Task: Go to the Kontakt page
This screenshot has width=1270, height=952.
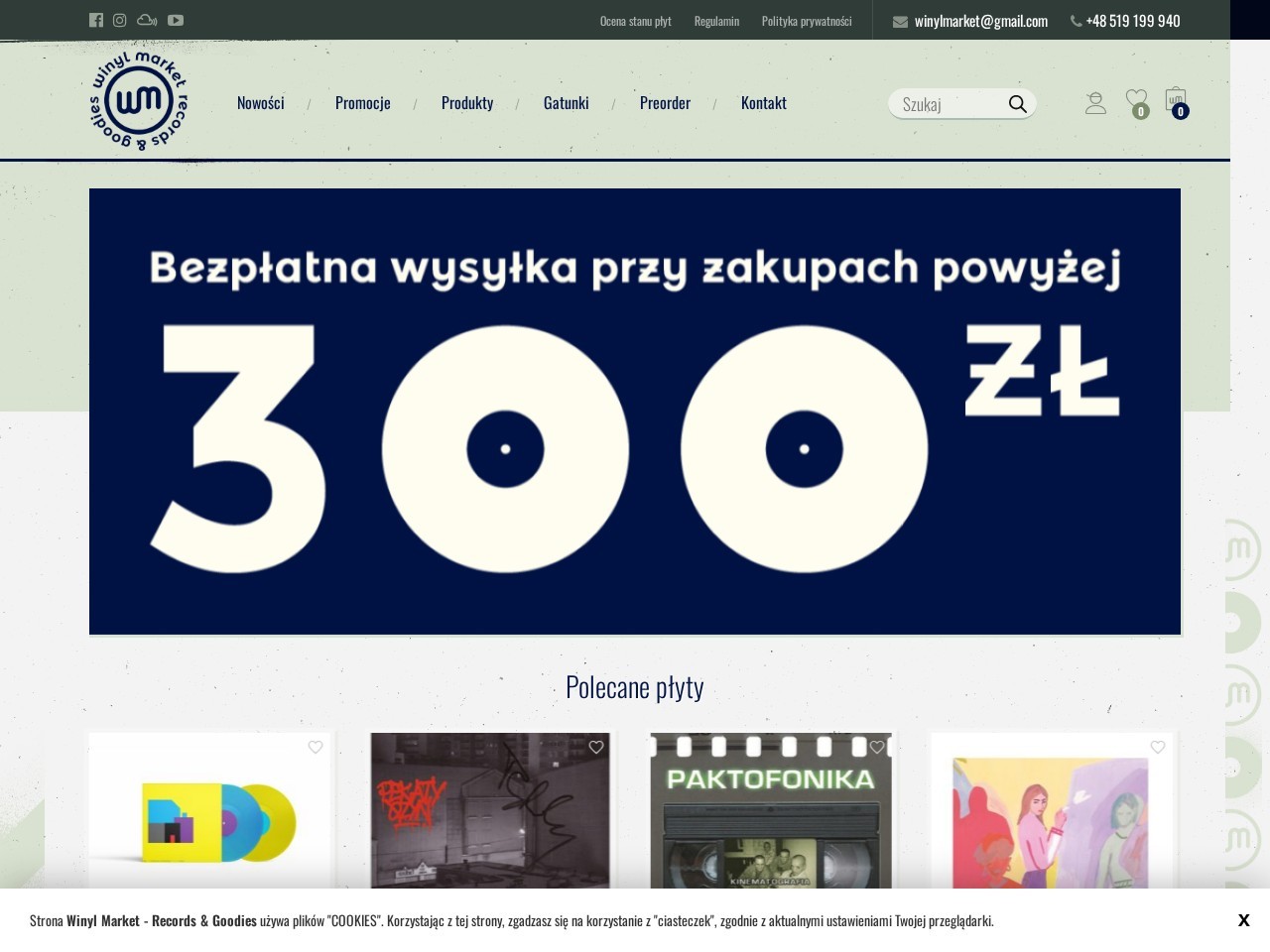Action: pos(763,102)
